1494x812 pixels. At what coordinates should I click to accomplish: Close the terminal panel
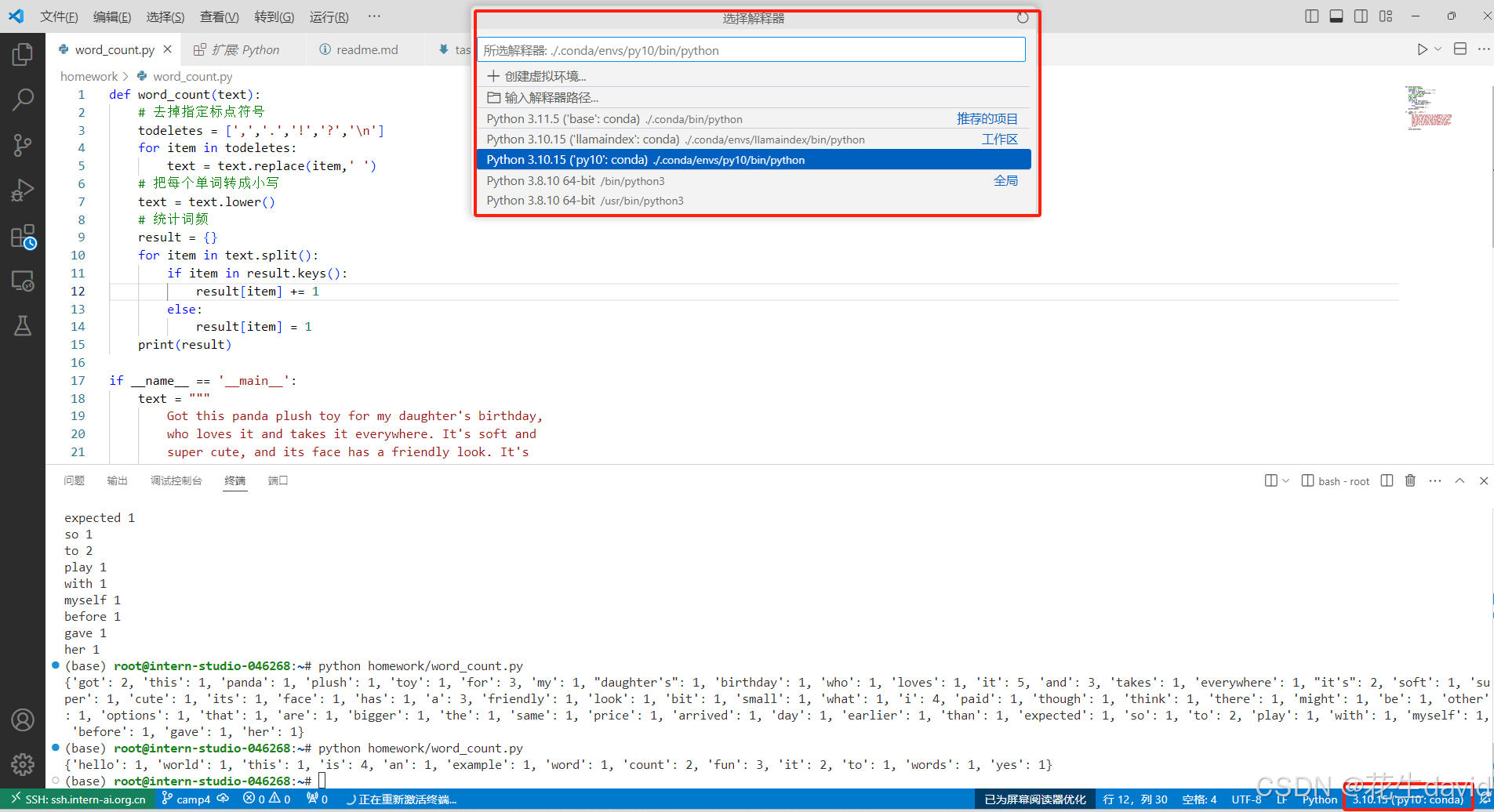tap(1484, 480)
